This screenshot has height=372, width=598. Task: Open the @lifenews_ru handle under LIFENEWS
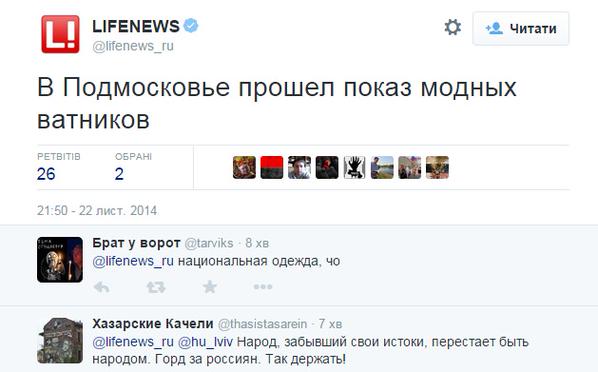point(133,46)
